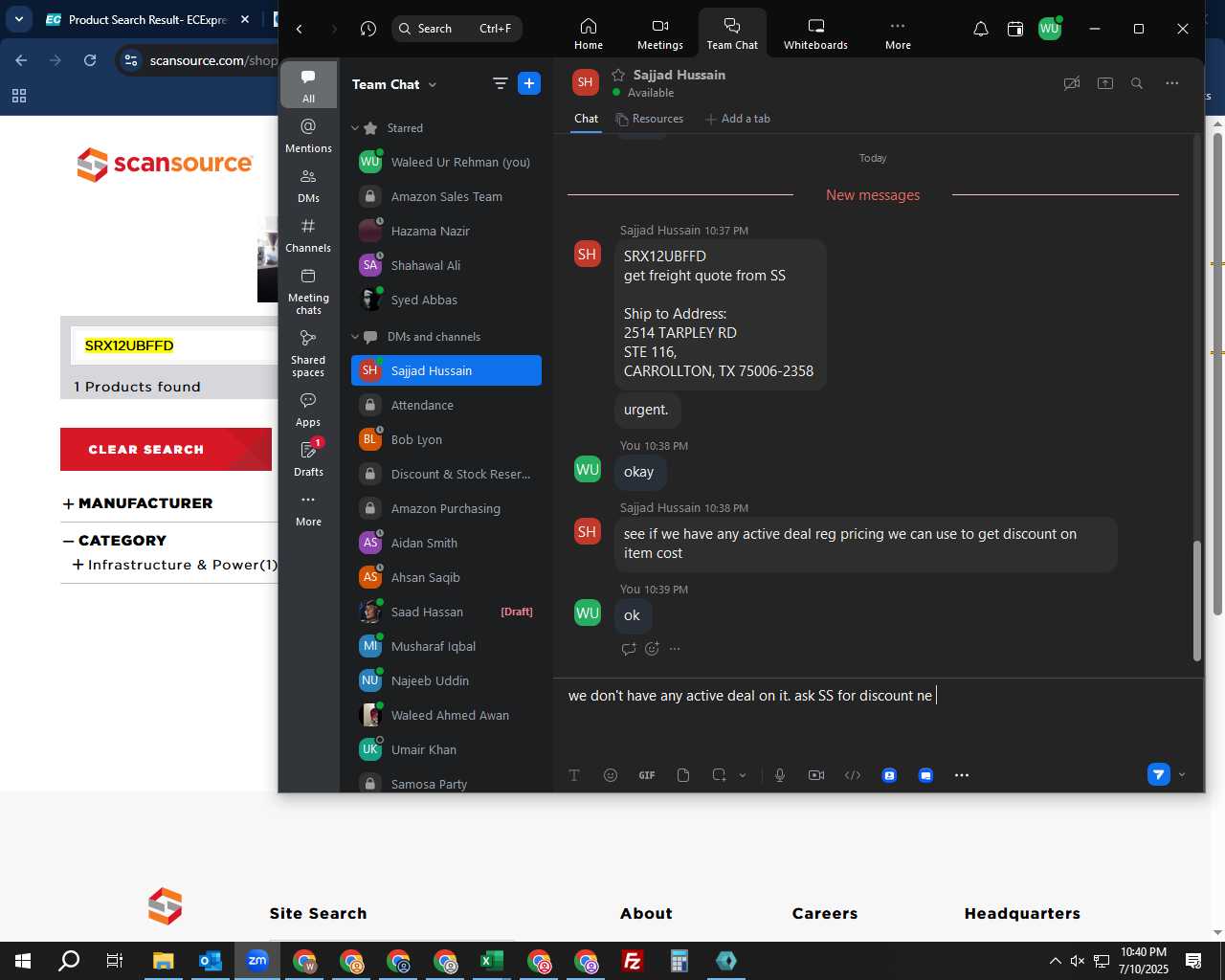Image resolution: width=1225 pixels, height=980 pixels.
Task: Toggle text formatting in composer
Action: (574, 775)
